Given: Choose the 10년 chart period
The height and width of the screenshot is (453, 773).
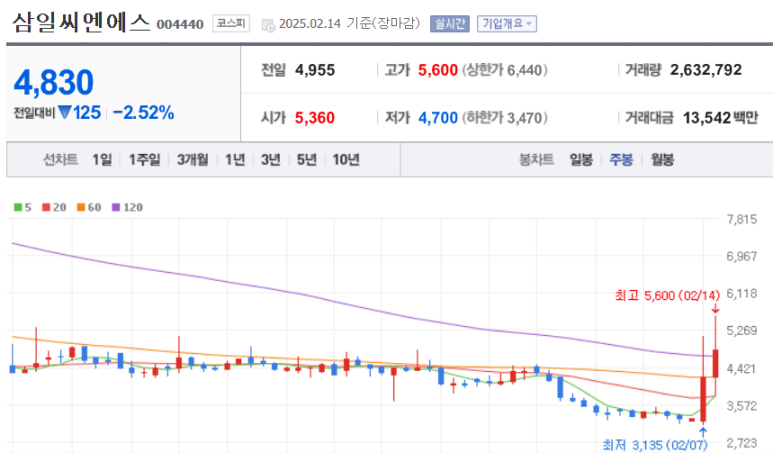Looking at the screenshot, I should point(346,160).
